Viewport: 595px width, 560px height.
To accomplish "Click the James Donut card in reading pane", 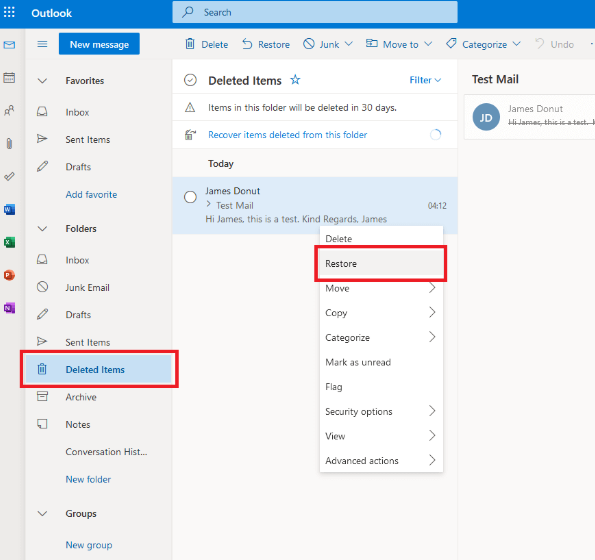I will click(x=530, y=117).
